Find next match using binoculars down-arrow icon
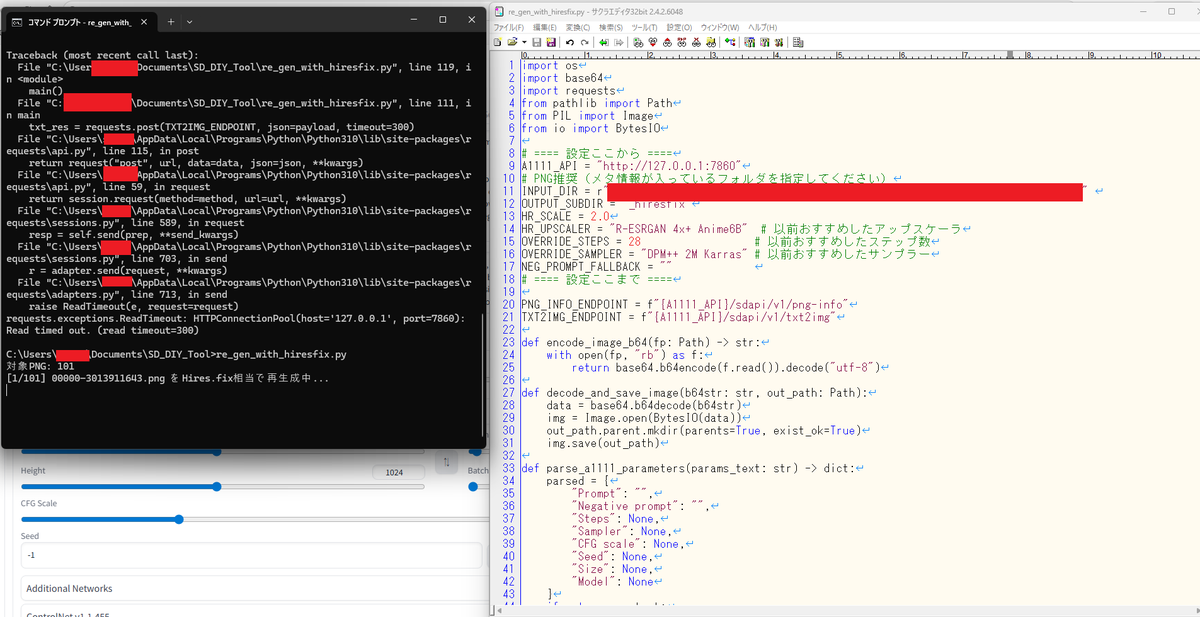 point(652,42)
